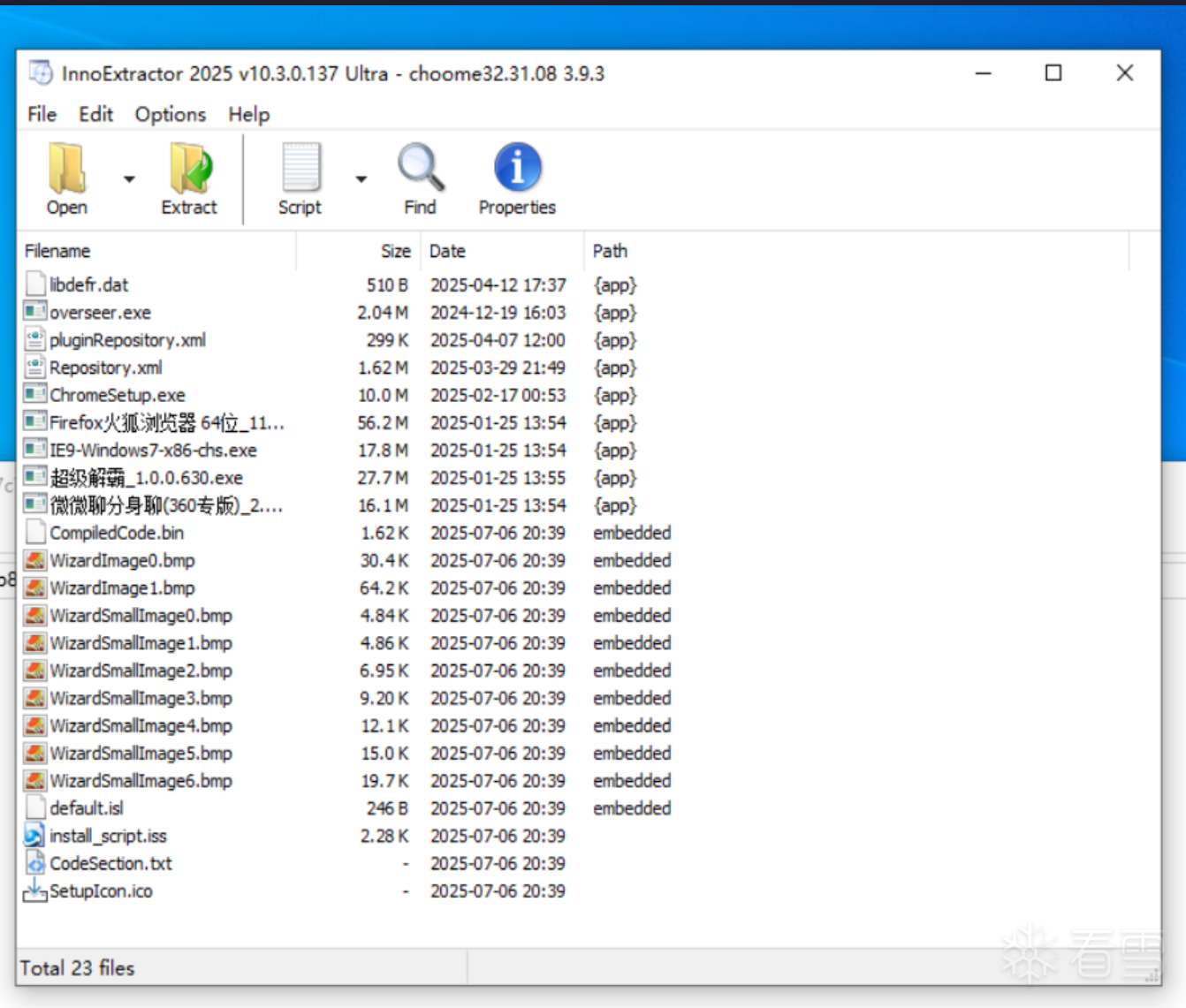The width and height of the screenshot is (1186, 1008).
Task: Select the 微微聊分身聊(360专版) file name
Action: (x=166, y=505)
